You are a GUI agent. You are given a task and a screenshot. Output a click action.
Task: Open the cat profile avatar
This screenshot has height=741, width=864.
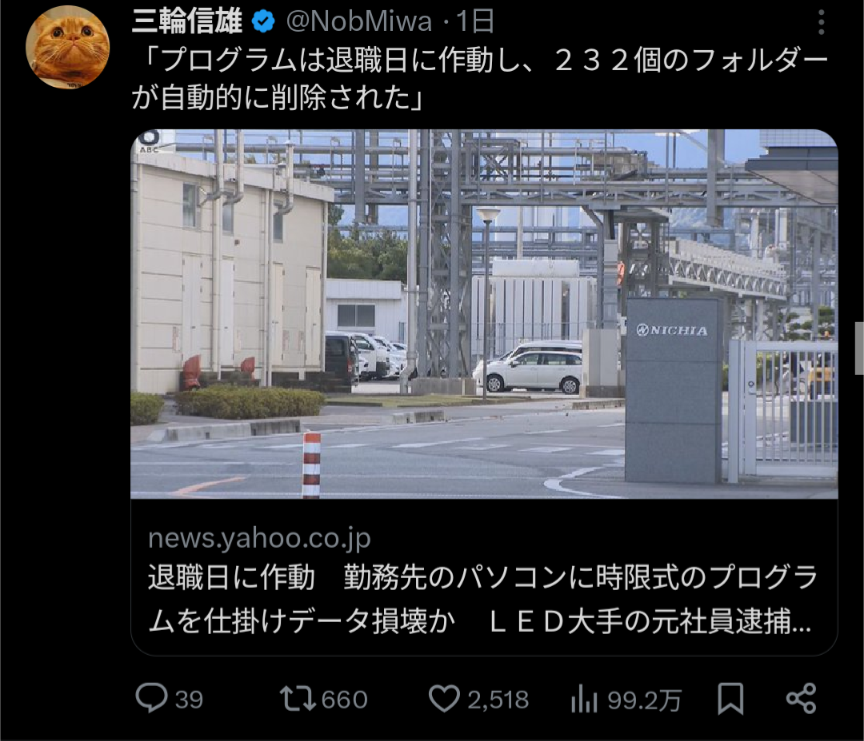point(68,47)
